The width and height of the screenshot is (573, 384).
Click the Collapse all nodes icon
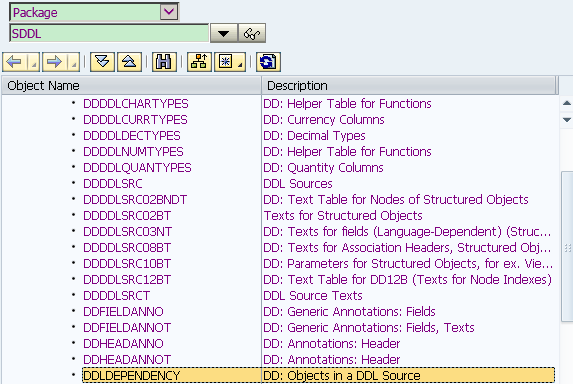pyautogui.click(x=129, y=62)
